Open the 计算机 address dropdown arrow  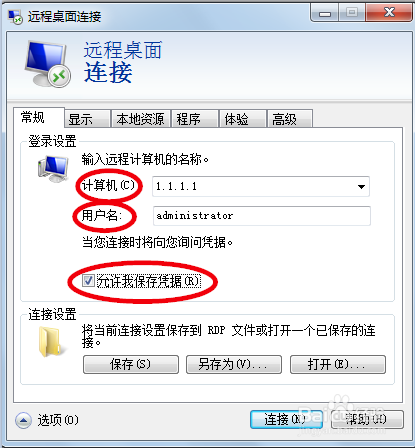coord(361,187)
